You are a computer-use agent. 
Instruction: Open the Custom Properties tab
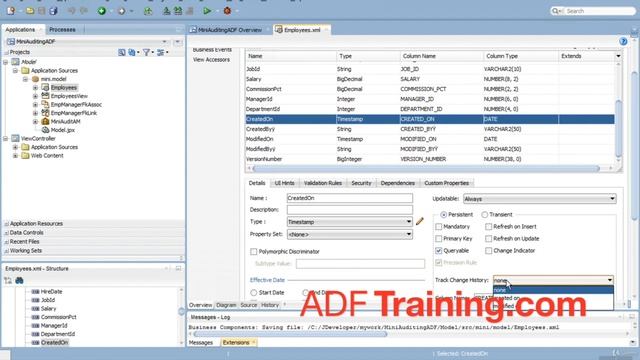[x=446, y=183]
